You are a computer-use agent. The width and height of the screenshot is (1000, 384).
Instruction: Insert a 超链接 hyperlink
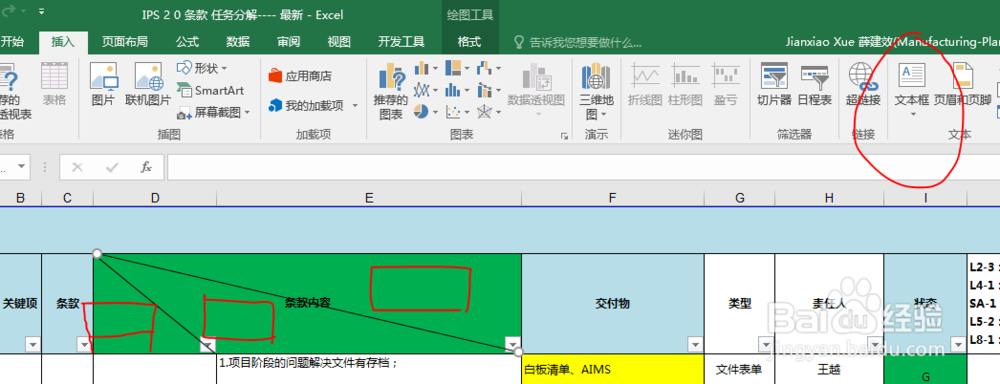864,84
